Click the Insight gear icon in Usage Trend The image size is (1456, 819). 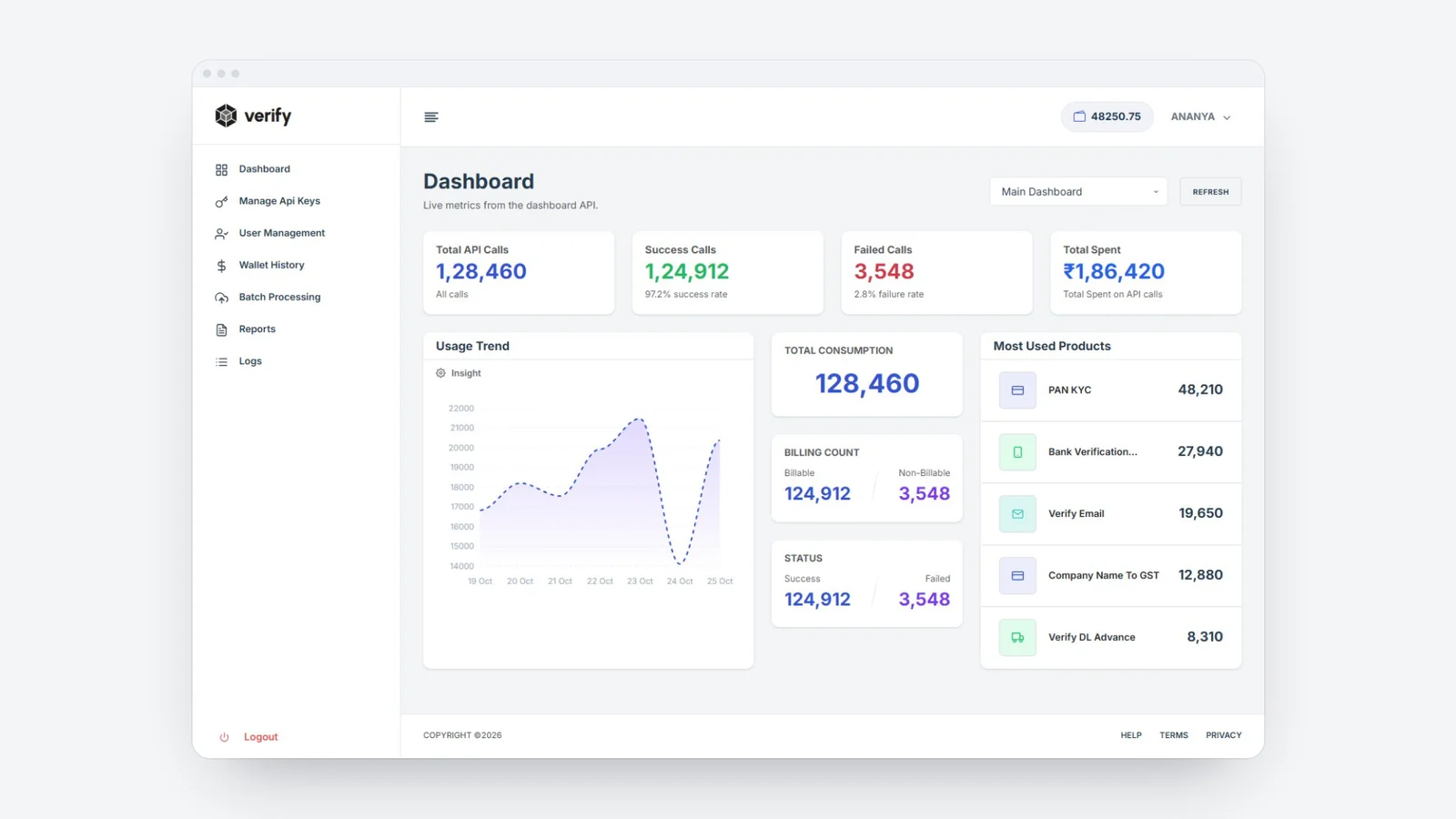pyautogui.click(x=440, y=373)
